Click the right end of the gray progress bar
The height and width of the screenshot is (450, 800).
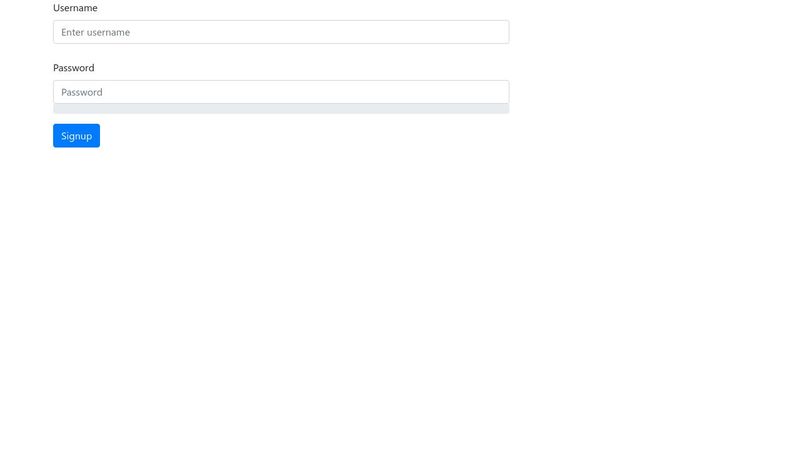click(503, 109)
